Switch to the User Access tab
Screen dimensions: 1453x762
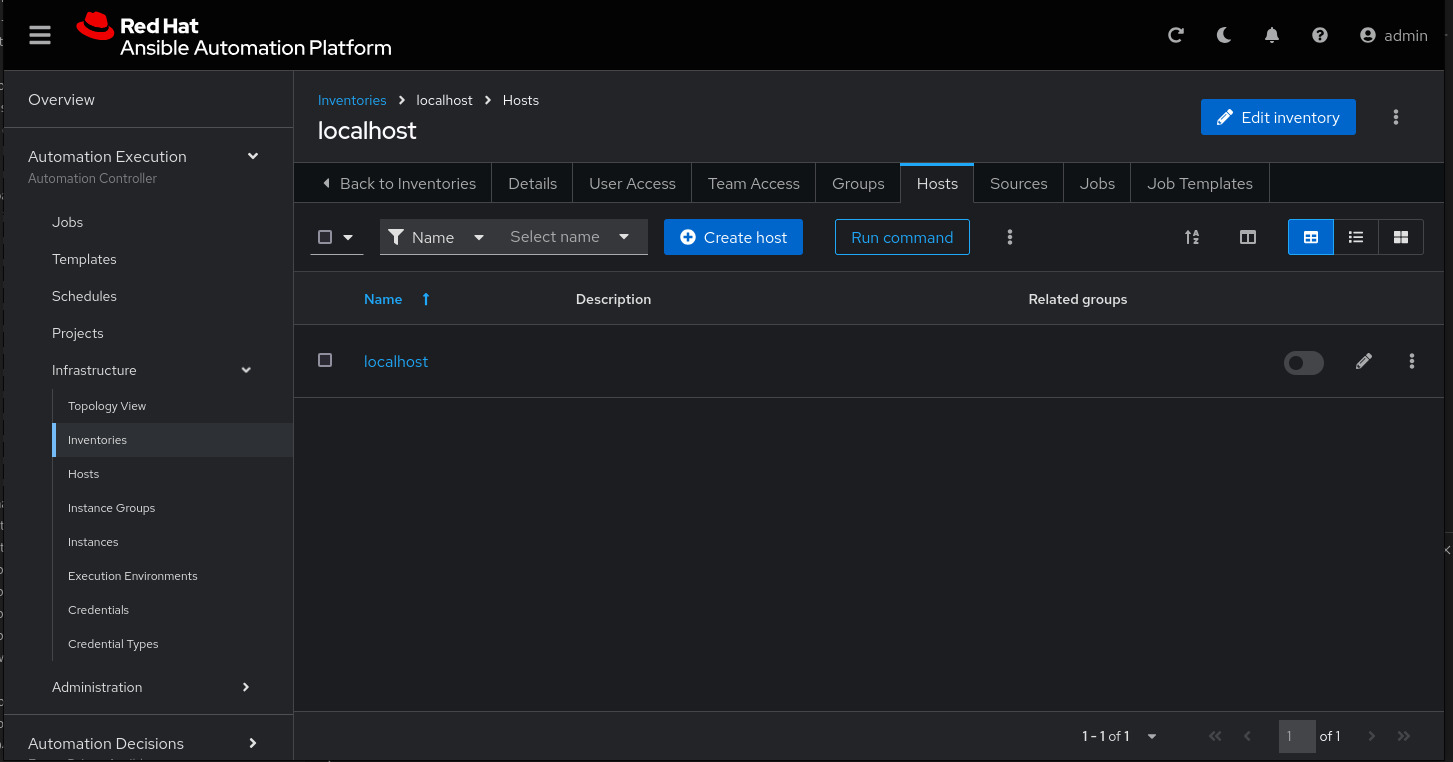(x=632, y=183)
